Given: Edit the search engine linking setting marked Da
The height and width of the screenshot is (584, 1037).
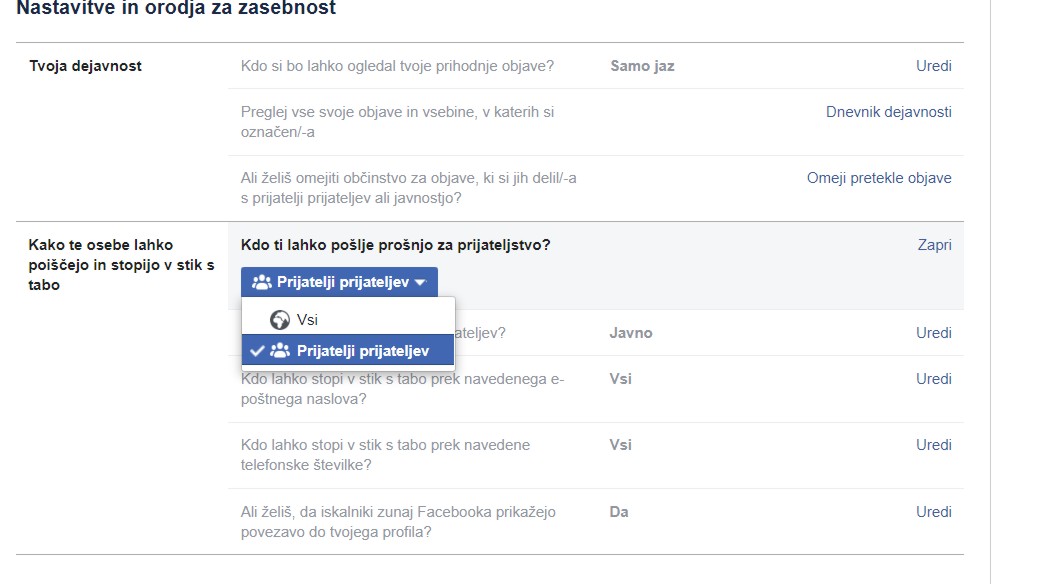Looking at the screenshot, I should (x=933, y=512).
